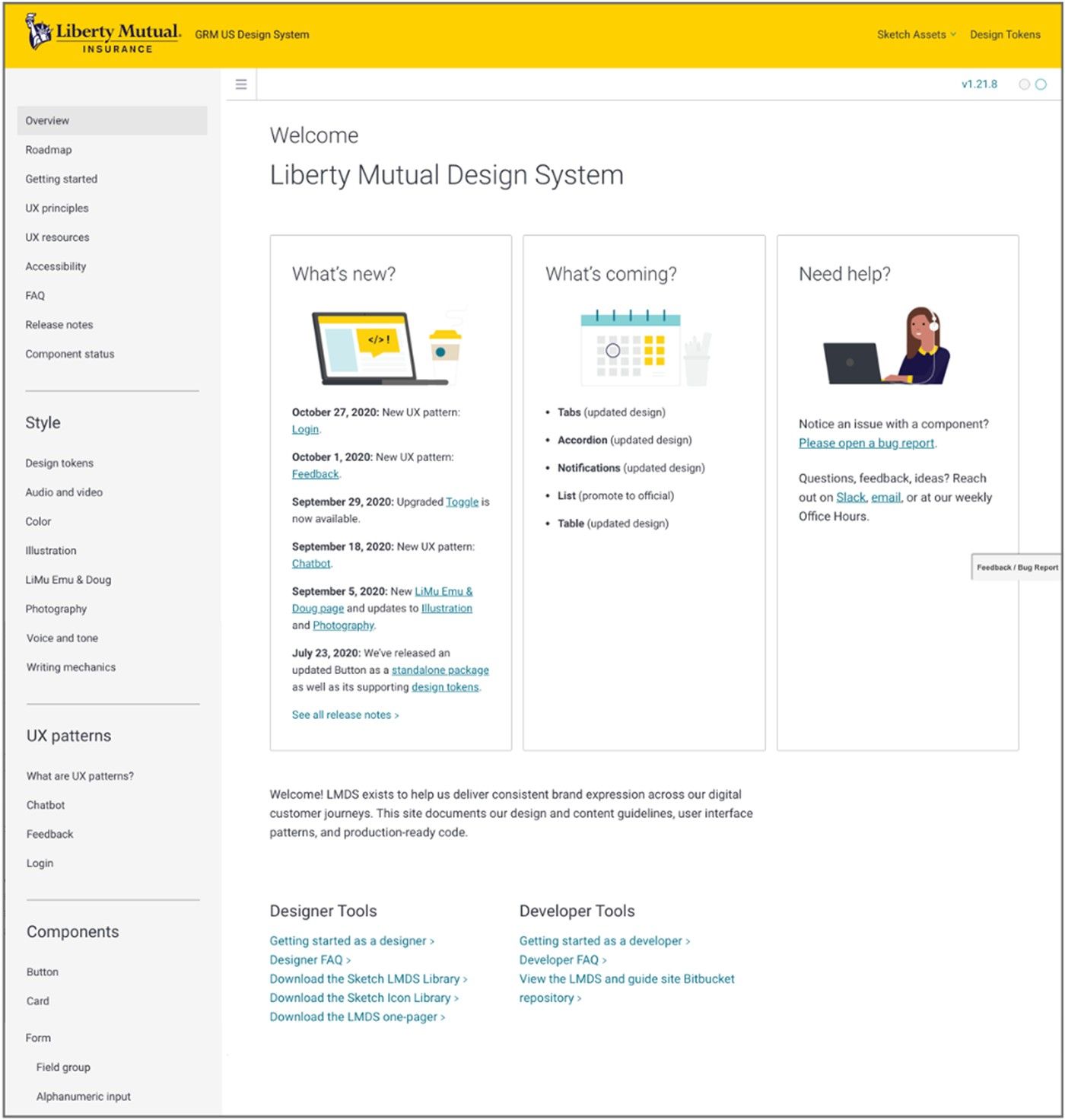The image size is (1065, 1120).
Task: Open Getting started in the sidebar
Action: click(x=62, y=179)
